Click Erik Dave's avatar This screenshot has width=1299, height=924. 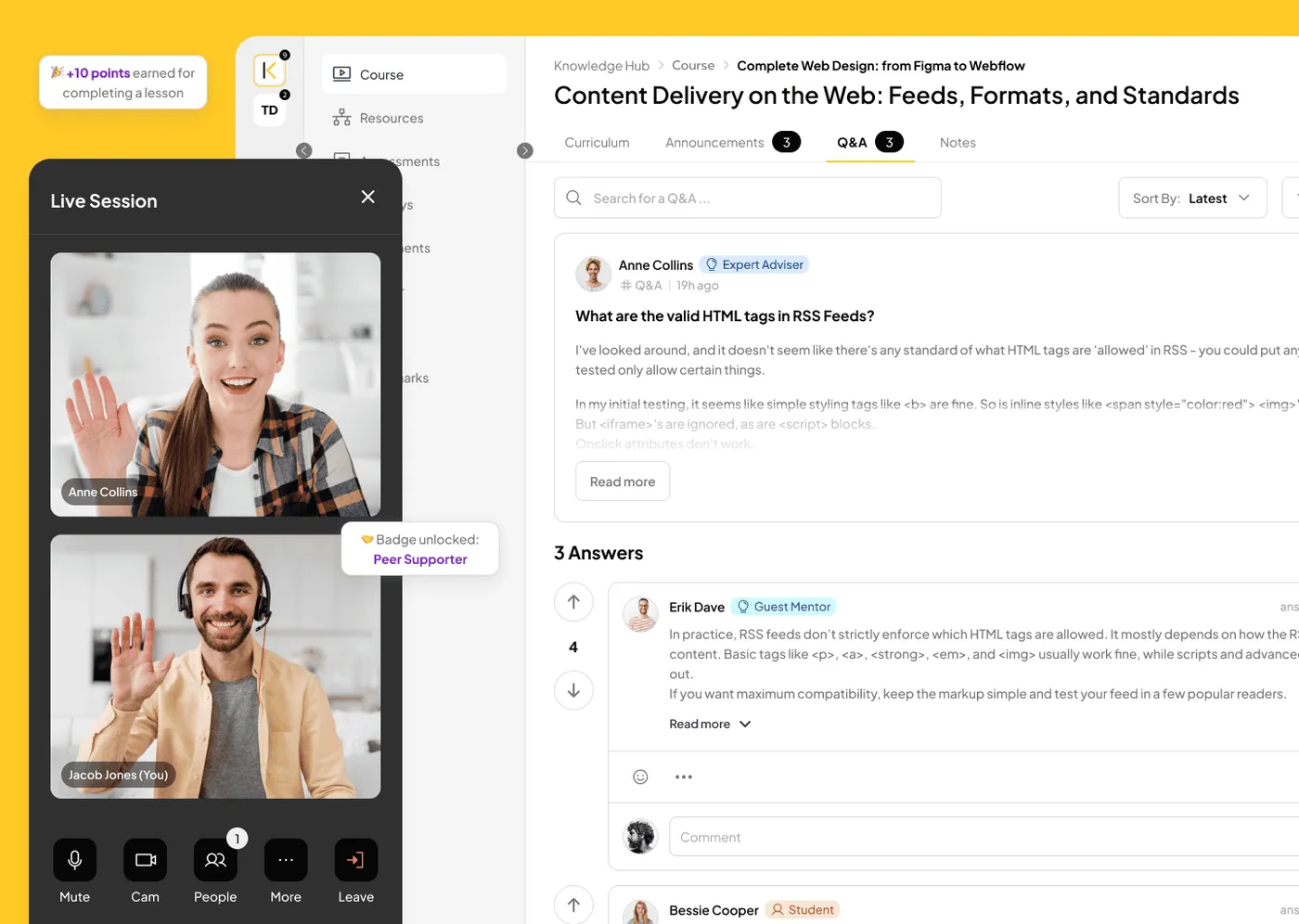(x=640, y=615)
